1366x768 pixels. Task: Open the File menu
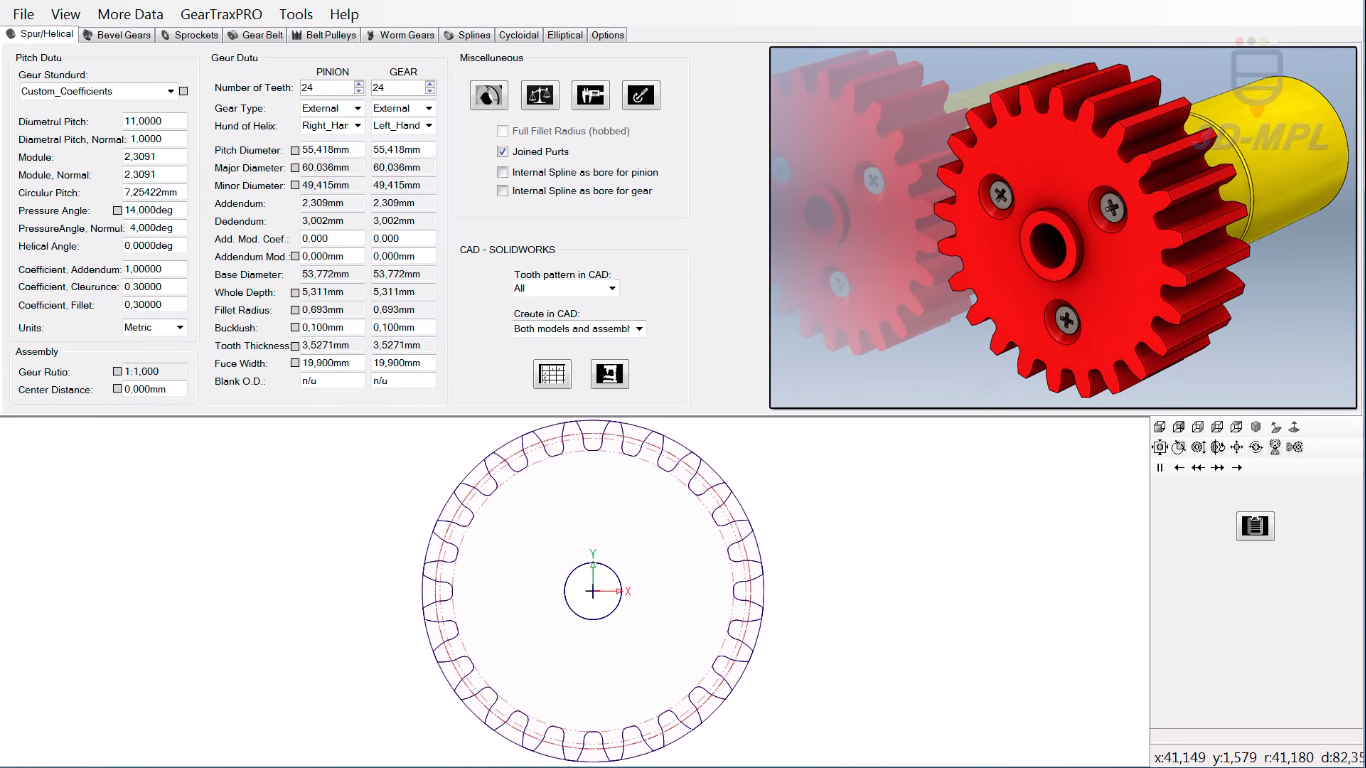(x=23, y=14)
